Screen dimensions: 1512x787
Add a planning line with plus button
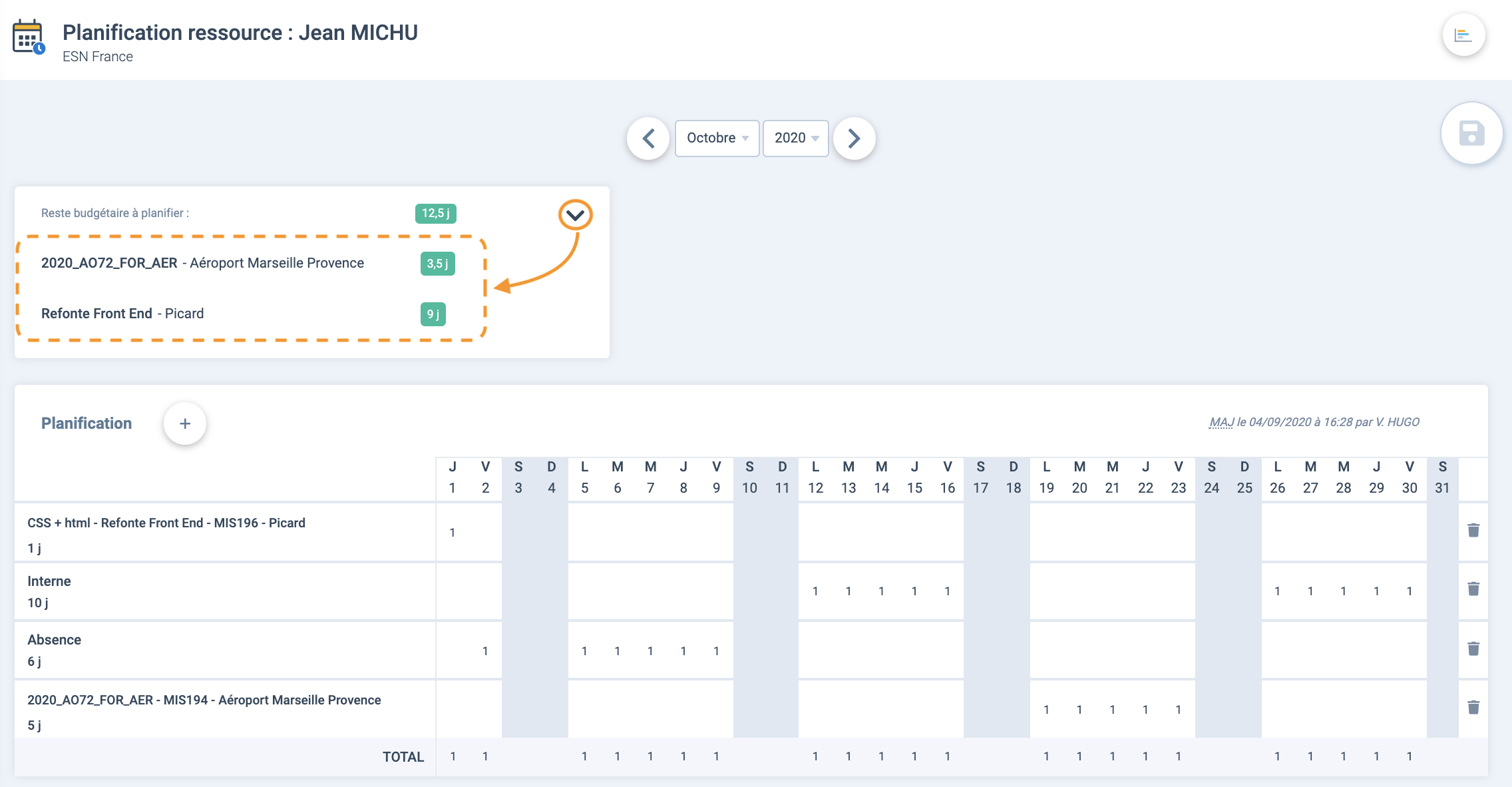pos(185,423)
